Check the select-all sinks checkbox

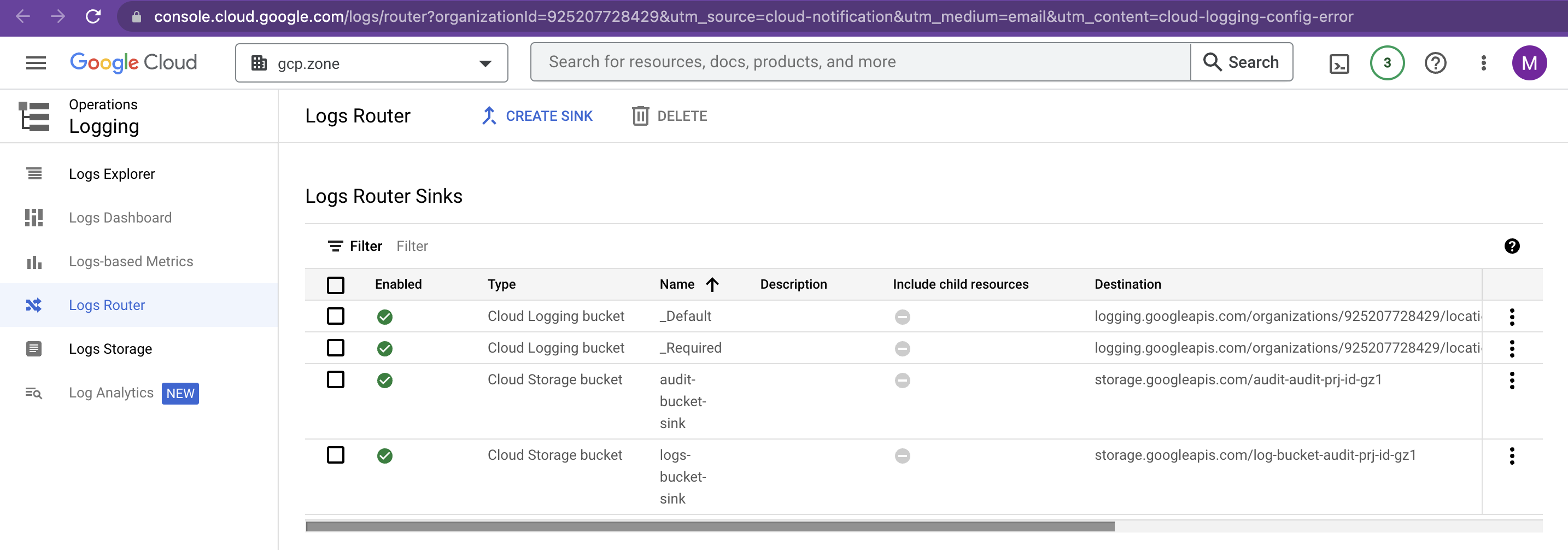pyautogui.click(x=335, y=285)
